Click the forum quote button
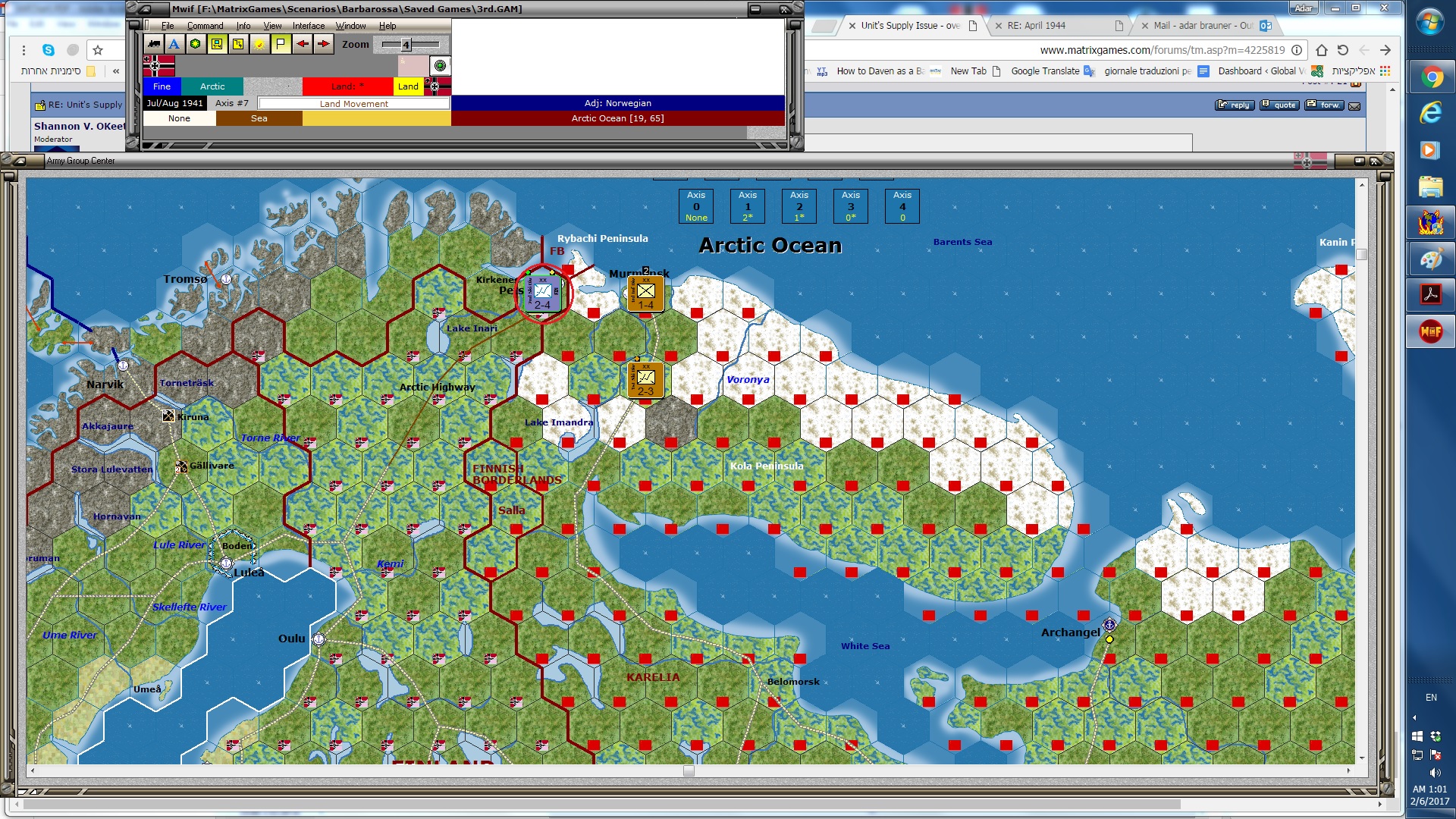1456x819 pixels. click(1279, 105)
